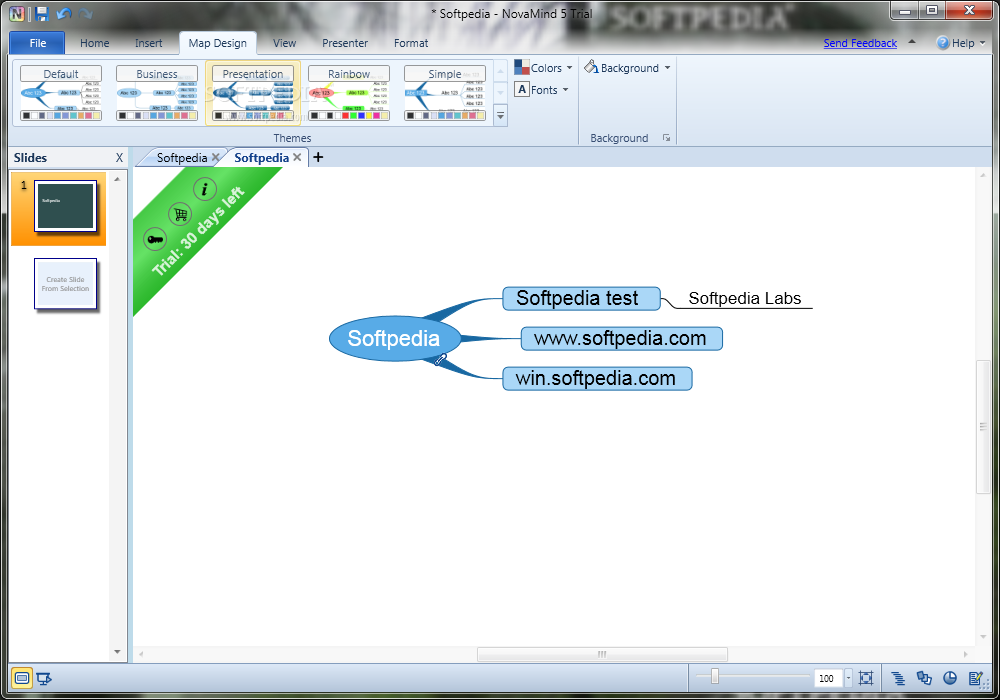Toggle the outline panel icon
This screenshot has width=1000, height=700.
(898, 678)
